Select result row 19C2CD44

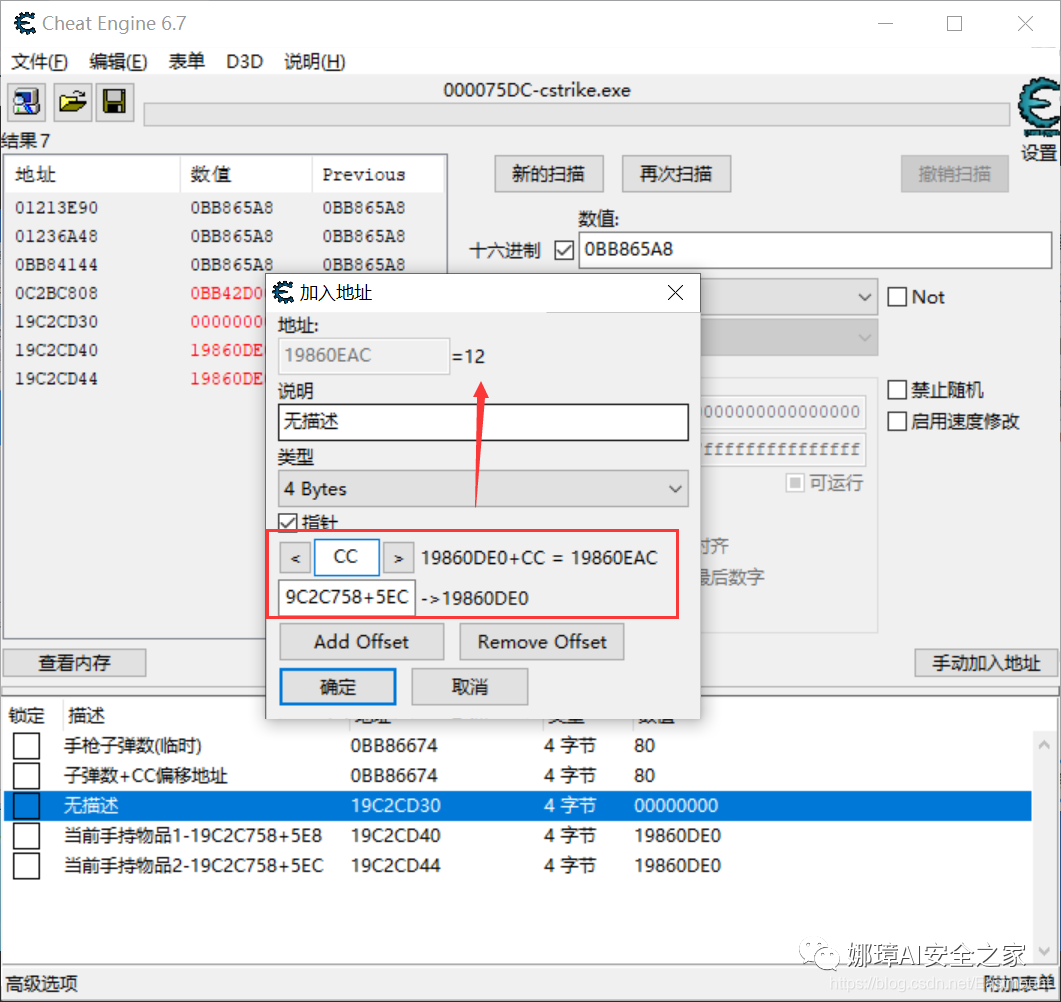[135, 378]
